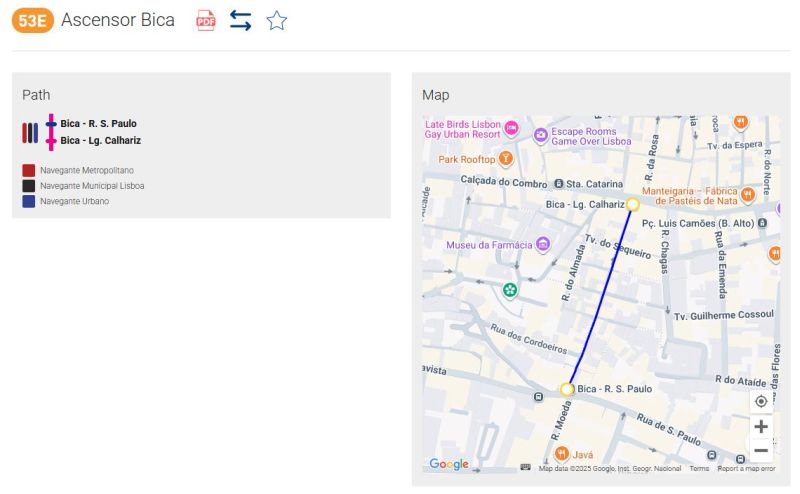800x494 pixels.
Task: Click the 53E route badge
Action: point(31,20)
